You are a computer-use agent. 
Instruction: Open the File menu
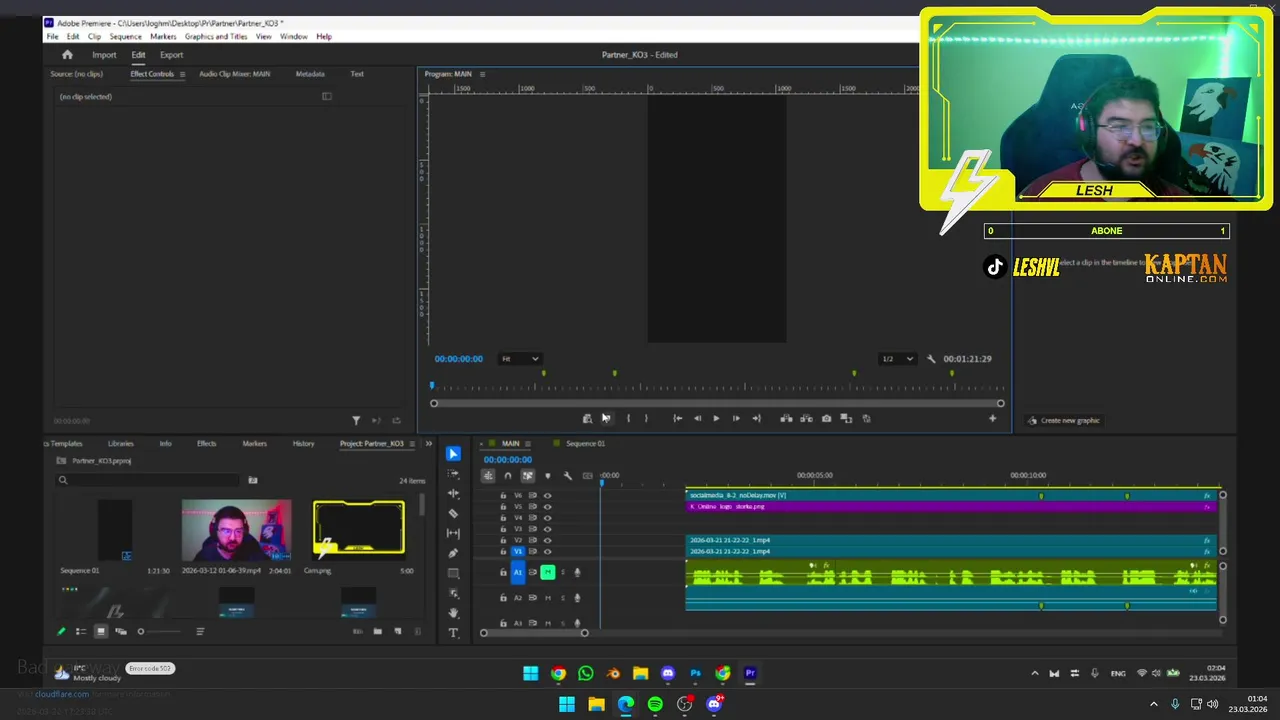[53, 37]
